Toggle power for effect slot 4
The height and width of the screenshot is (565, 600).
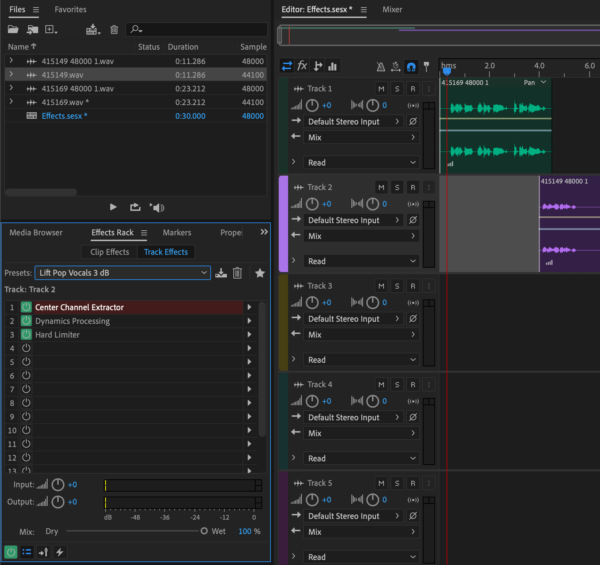point(26,348)
